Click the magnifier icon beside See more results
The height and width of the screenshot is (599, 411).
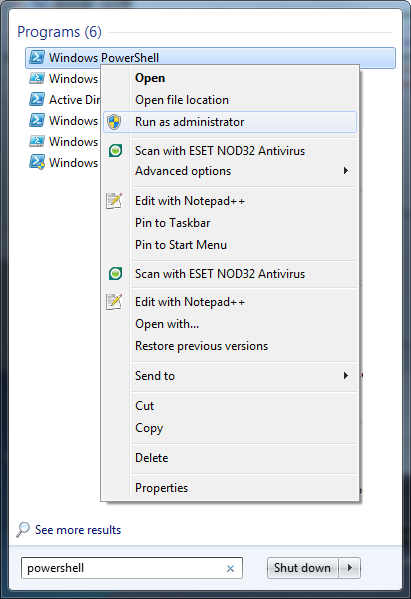(23, 529)
